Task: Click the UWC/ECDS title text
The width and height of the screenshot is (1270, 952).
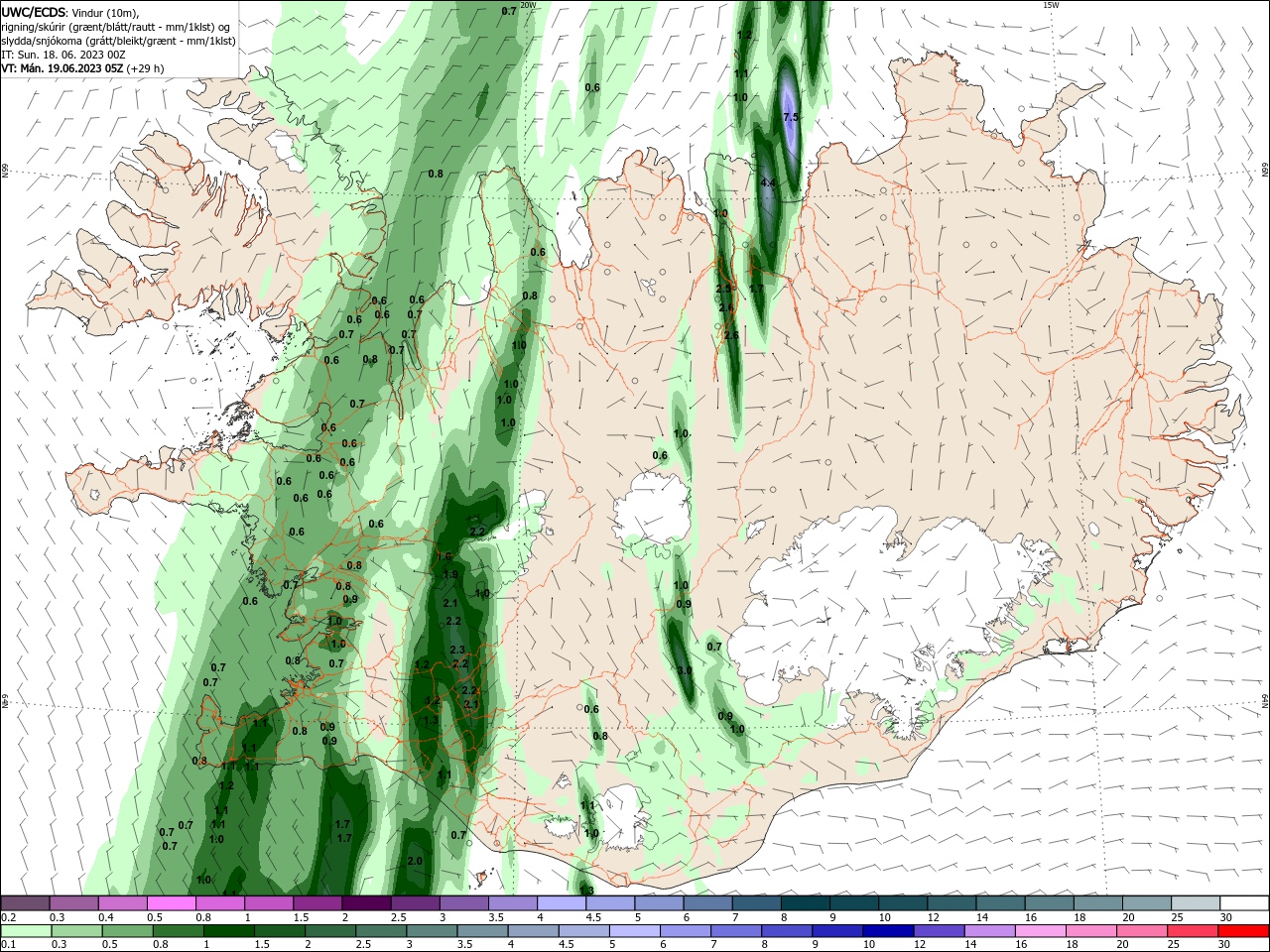Action: [34, 12]
